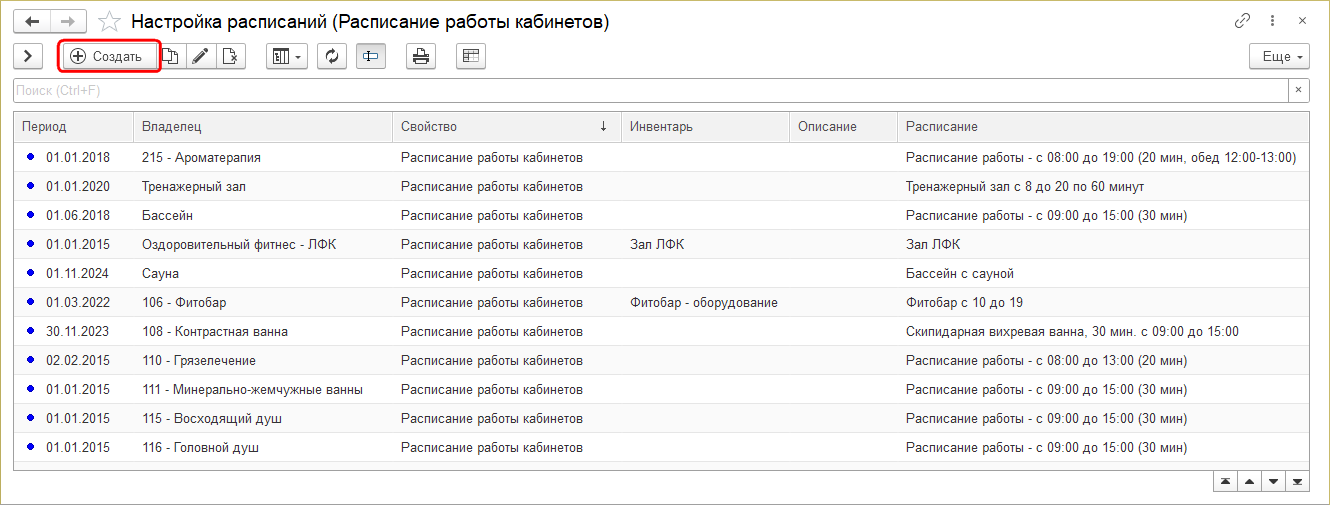Open the three-dot window menu

point(1272,21)
